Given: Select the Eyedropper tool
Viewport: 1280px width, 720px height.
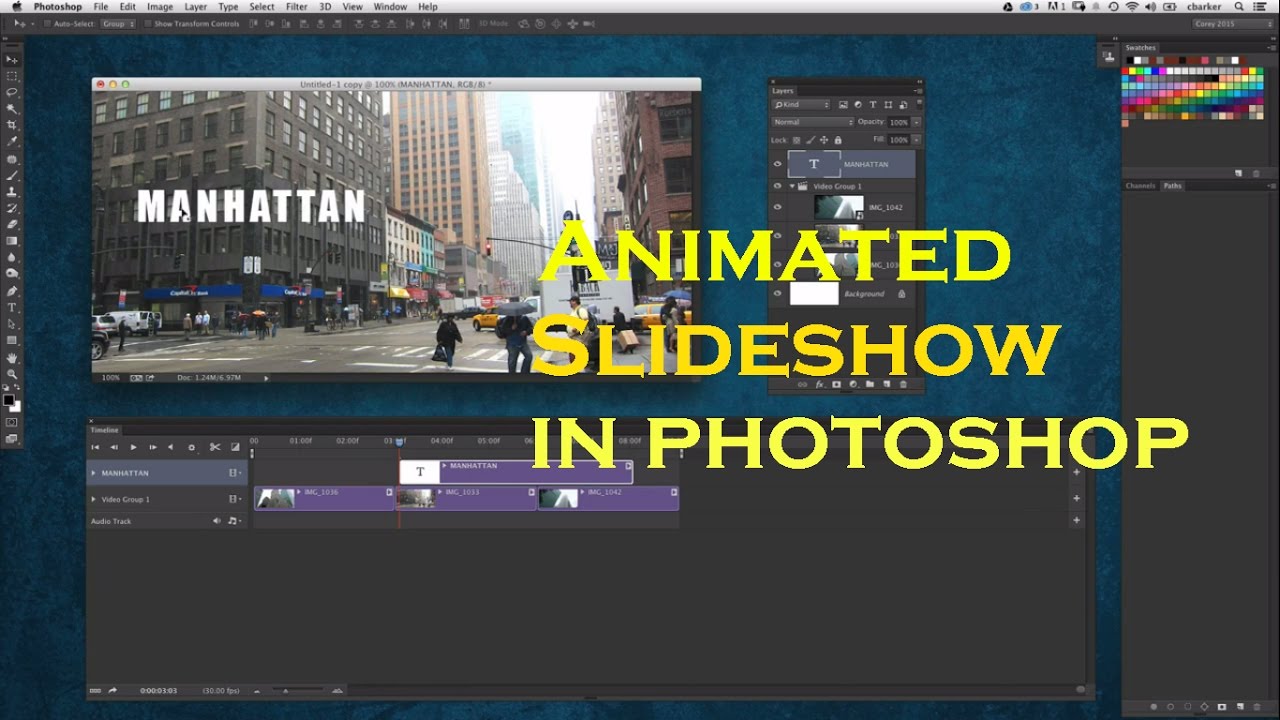Looking at the screenshot, I should (12, 142).
